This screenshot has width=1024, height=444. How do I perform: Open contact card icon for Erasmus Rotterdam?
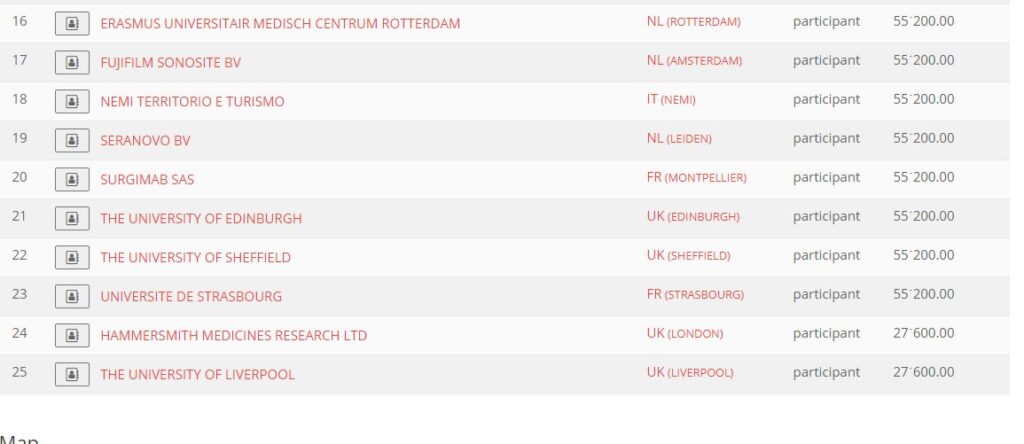coord(72,24)
